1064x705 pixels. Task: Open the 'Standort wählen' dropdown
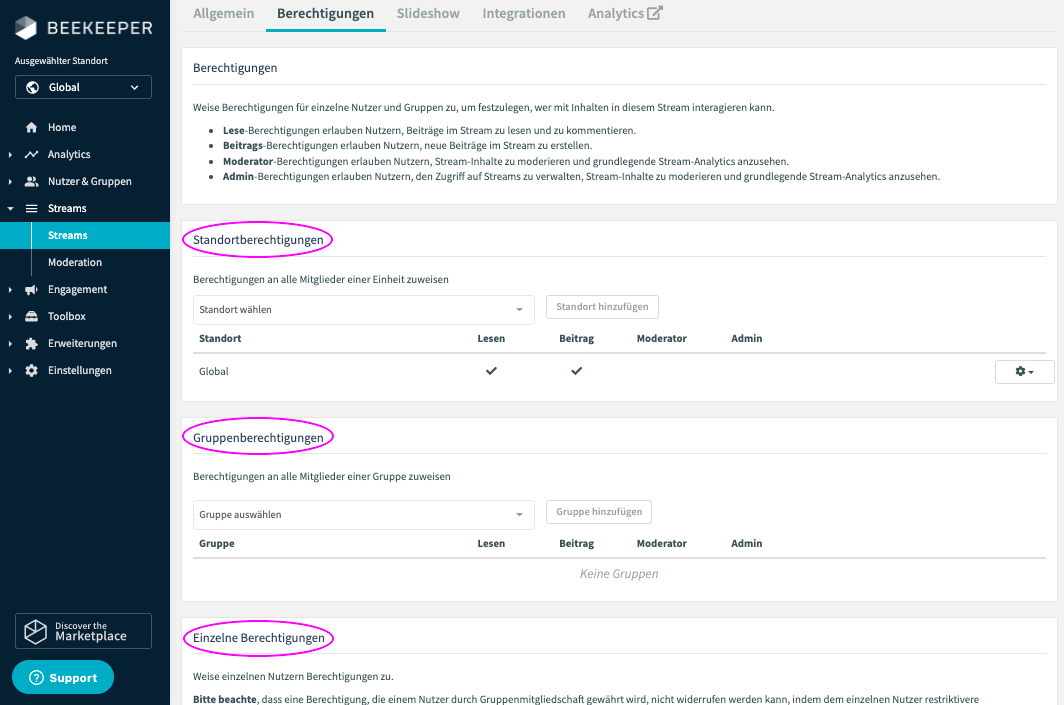363,310
